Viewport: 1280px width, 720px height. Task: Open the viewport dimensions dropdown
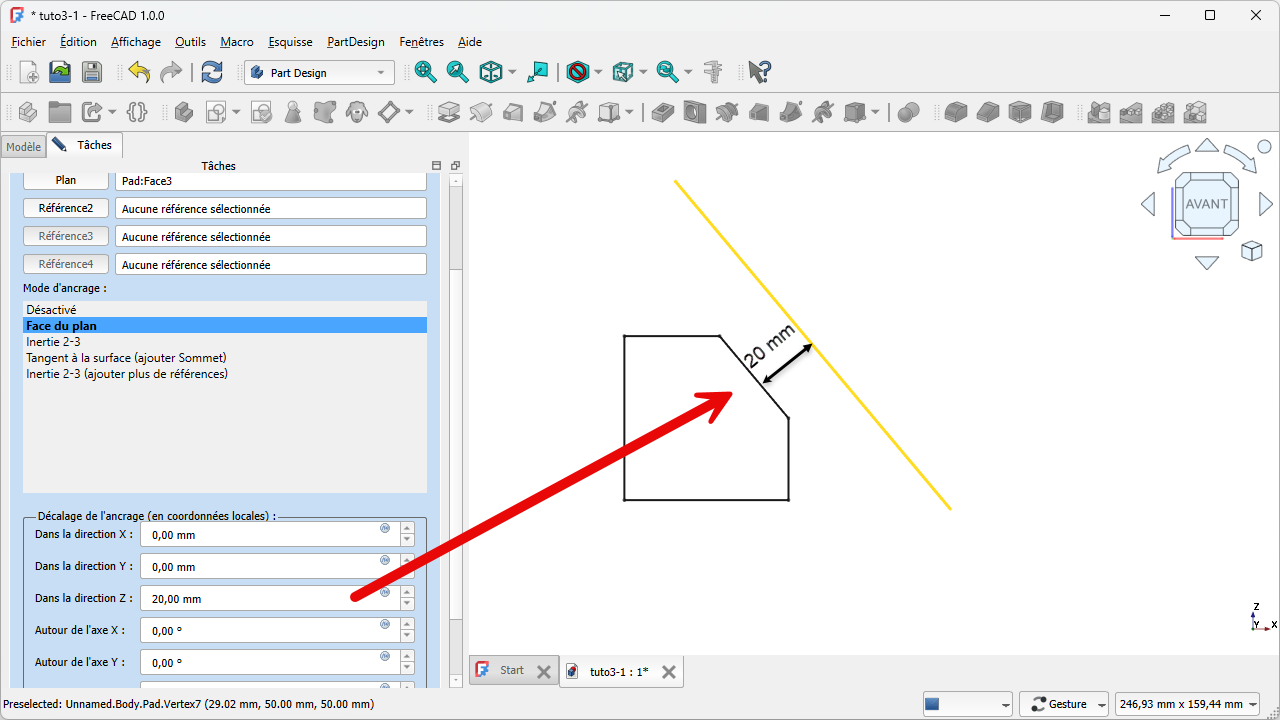1187,704
